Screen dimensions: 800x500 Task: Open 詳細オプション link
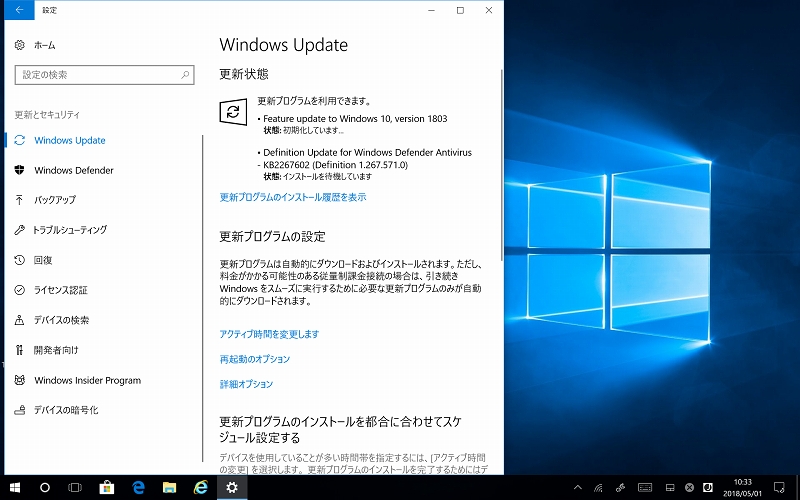(246, 384)
